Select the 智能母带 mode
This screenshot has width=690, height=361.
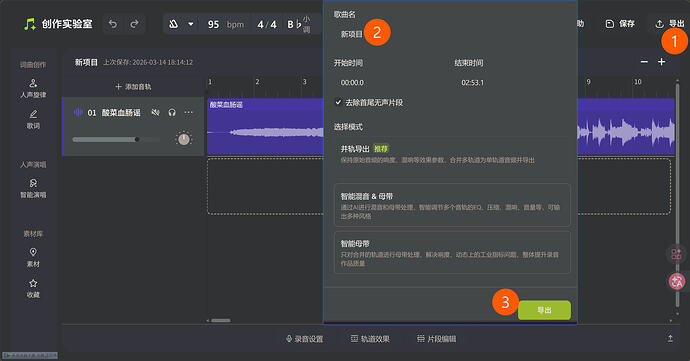tap(452, 253)
